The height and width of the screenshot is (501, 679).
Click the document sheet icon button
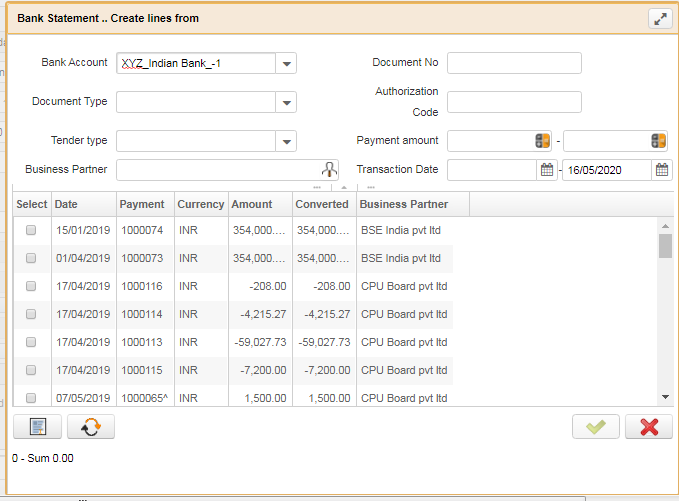(38, 427)
